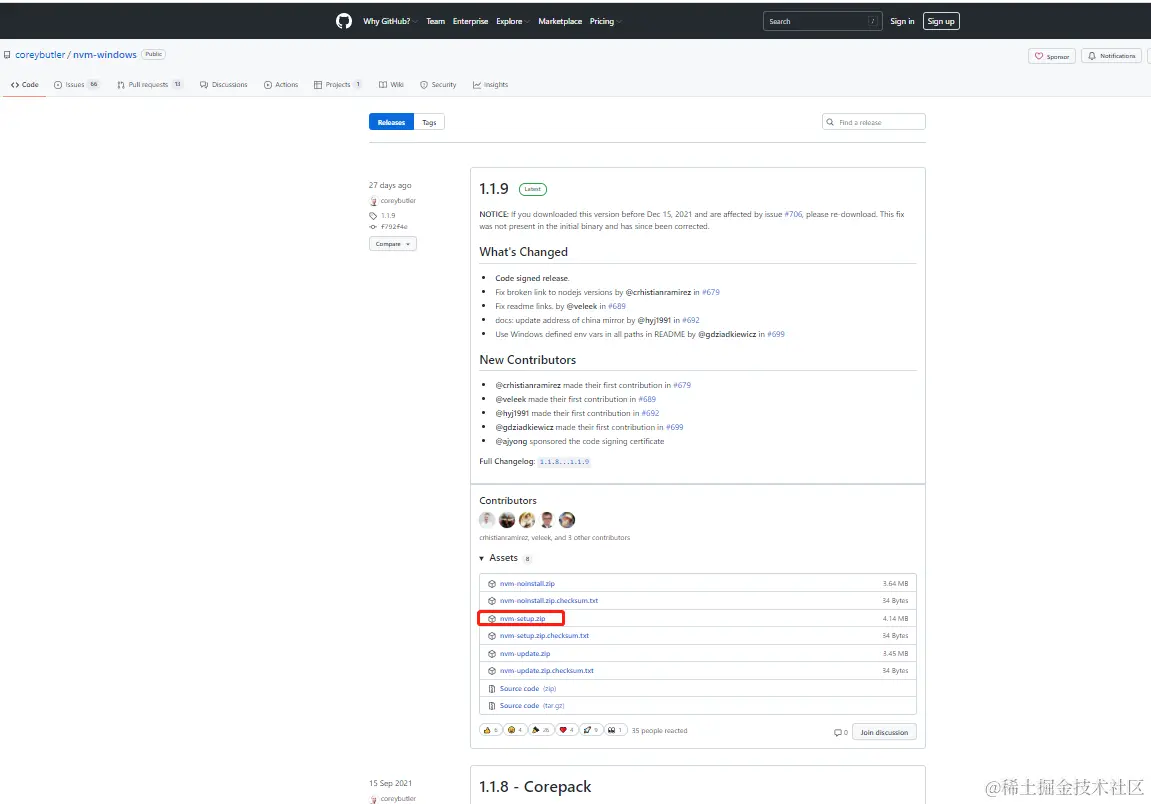Viewport: 1151px width, 804px height.
Task: Open Marketplace from the top navigation
Action: click(560, 21)
